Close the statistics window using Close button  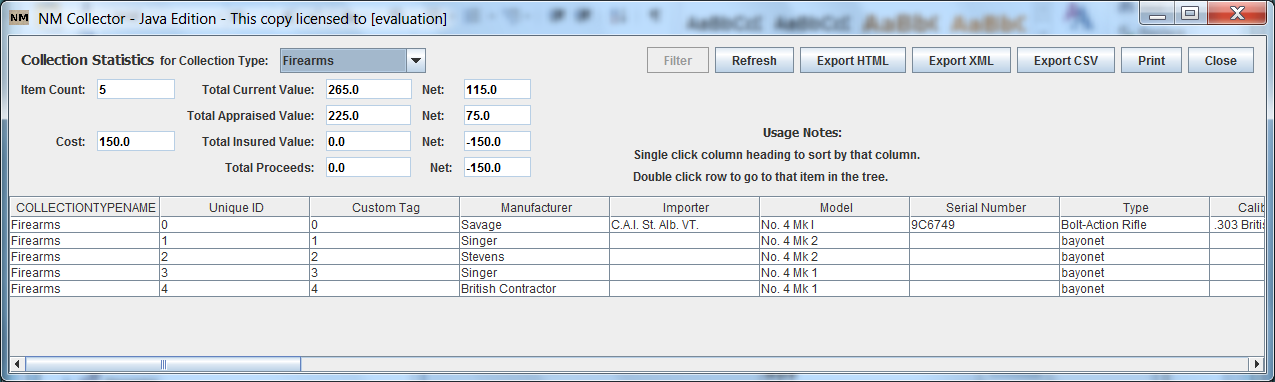1220,61
